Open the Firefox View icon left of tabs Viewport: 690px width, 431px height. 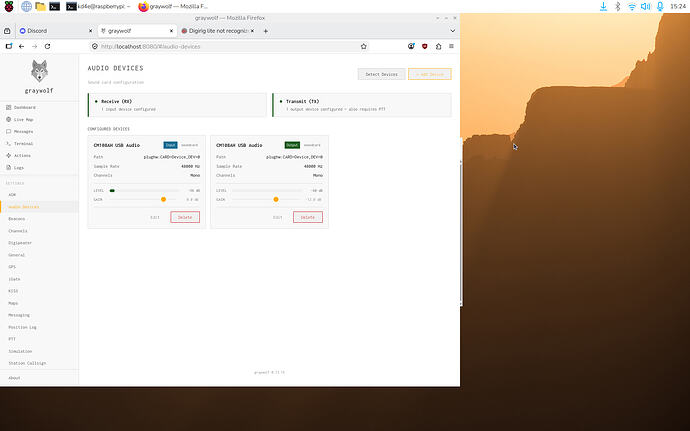pos(7,31)
